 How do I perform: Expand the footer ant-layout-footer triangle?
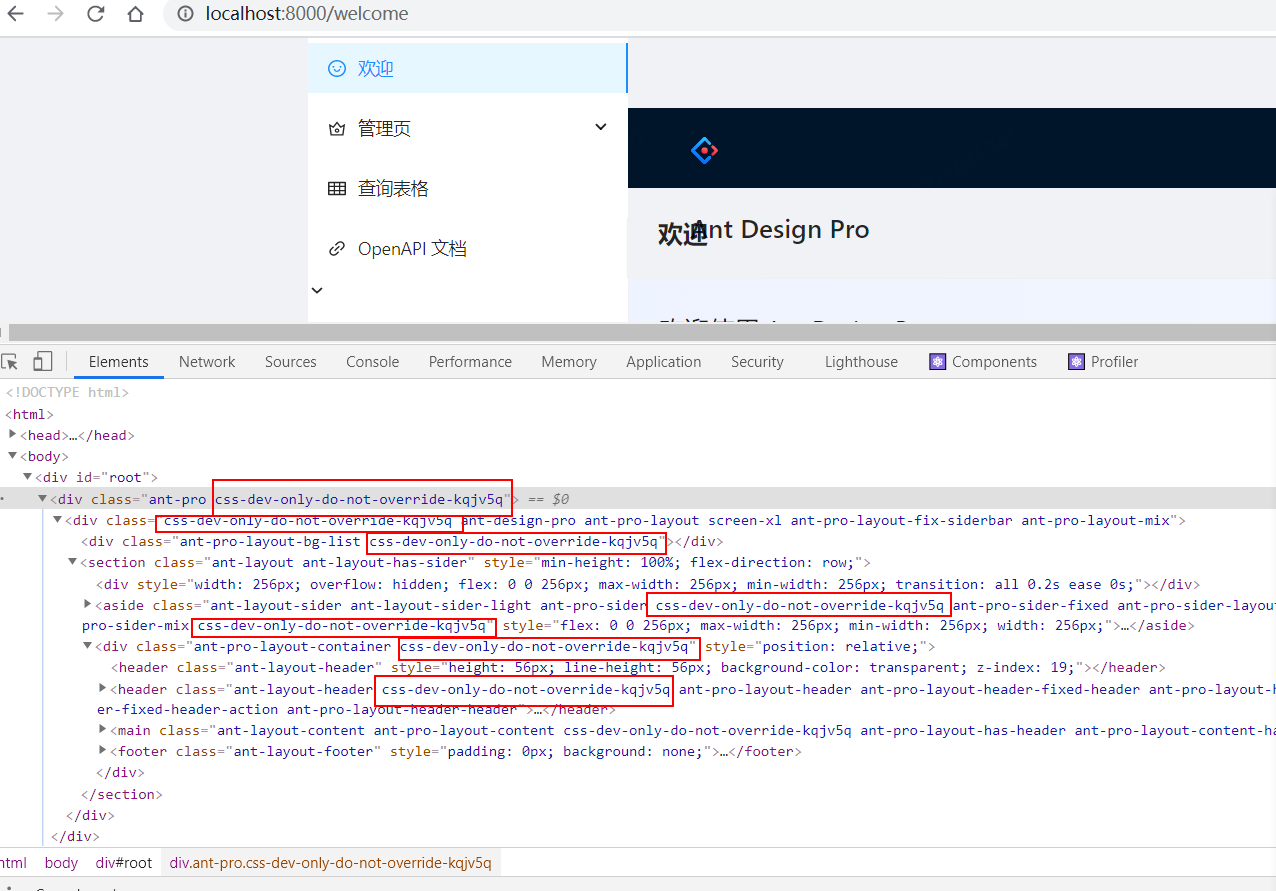pyautogui.click(x=103, y=750)
